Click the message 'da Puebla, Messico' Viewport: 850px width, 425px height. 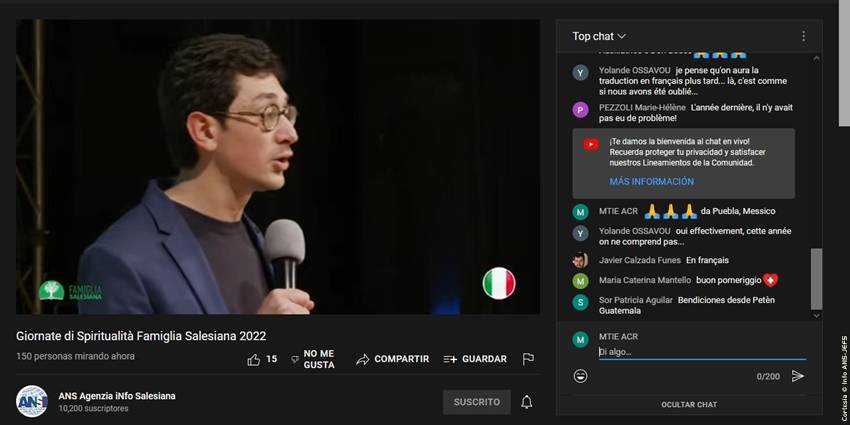[x=738, y=211]
